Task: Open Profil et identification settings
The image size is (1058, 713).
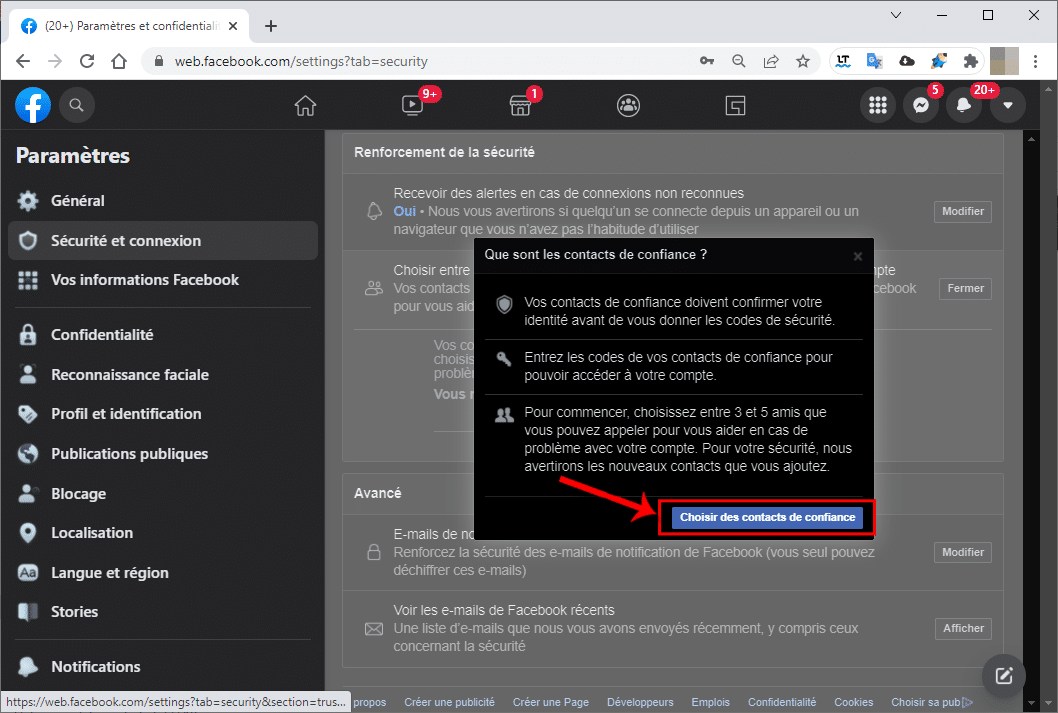Action: tap(163, 413)
